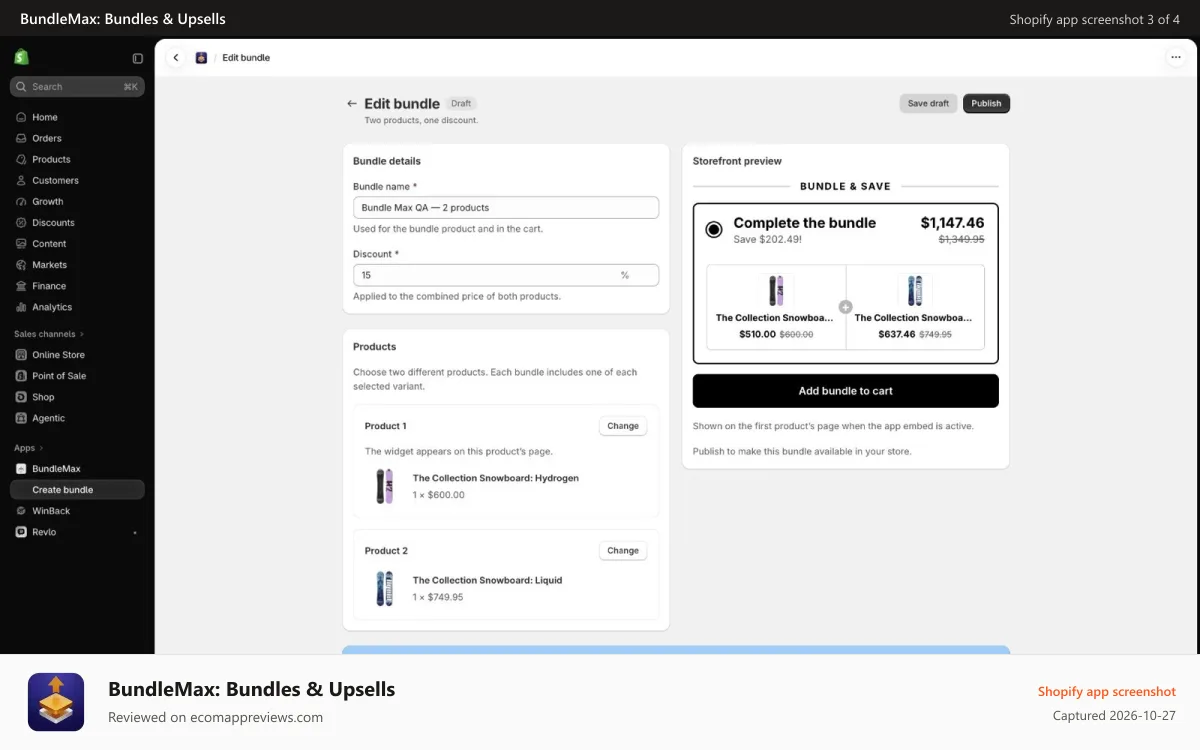Click the WinBack app icon
Screen dimensions: 1200x750
click(21, 510)
